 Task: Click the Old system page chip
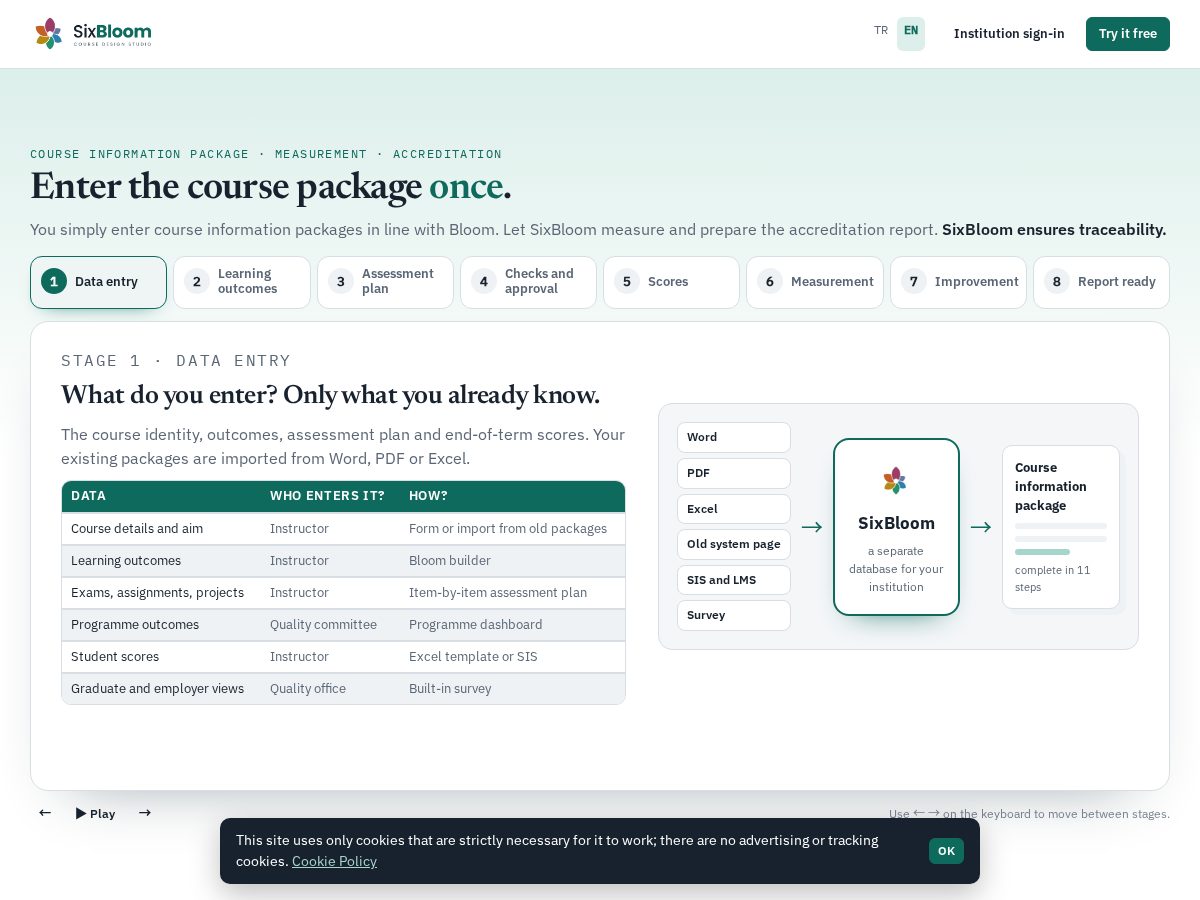click(734, 544)
